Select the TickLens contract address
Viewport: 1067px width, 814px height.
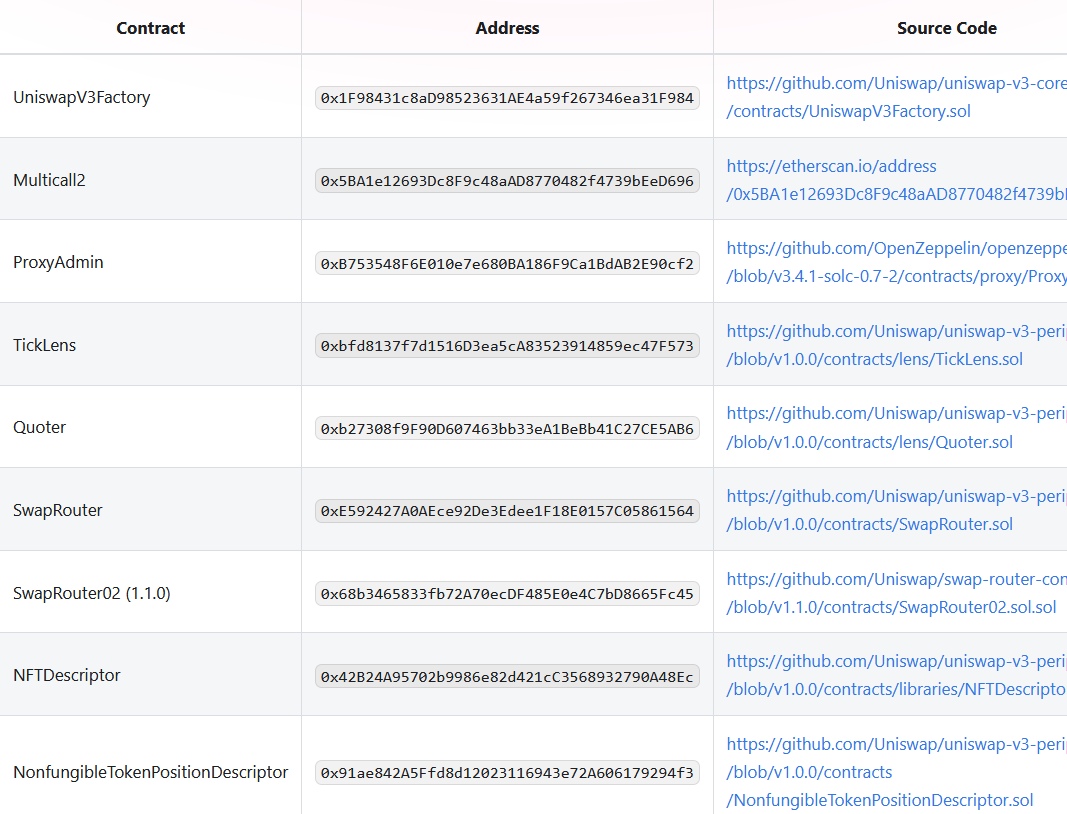coord(507,345)
